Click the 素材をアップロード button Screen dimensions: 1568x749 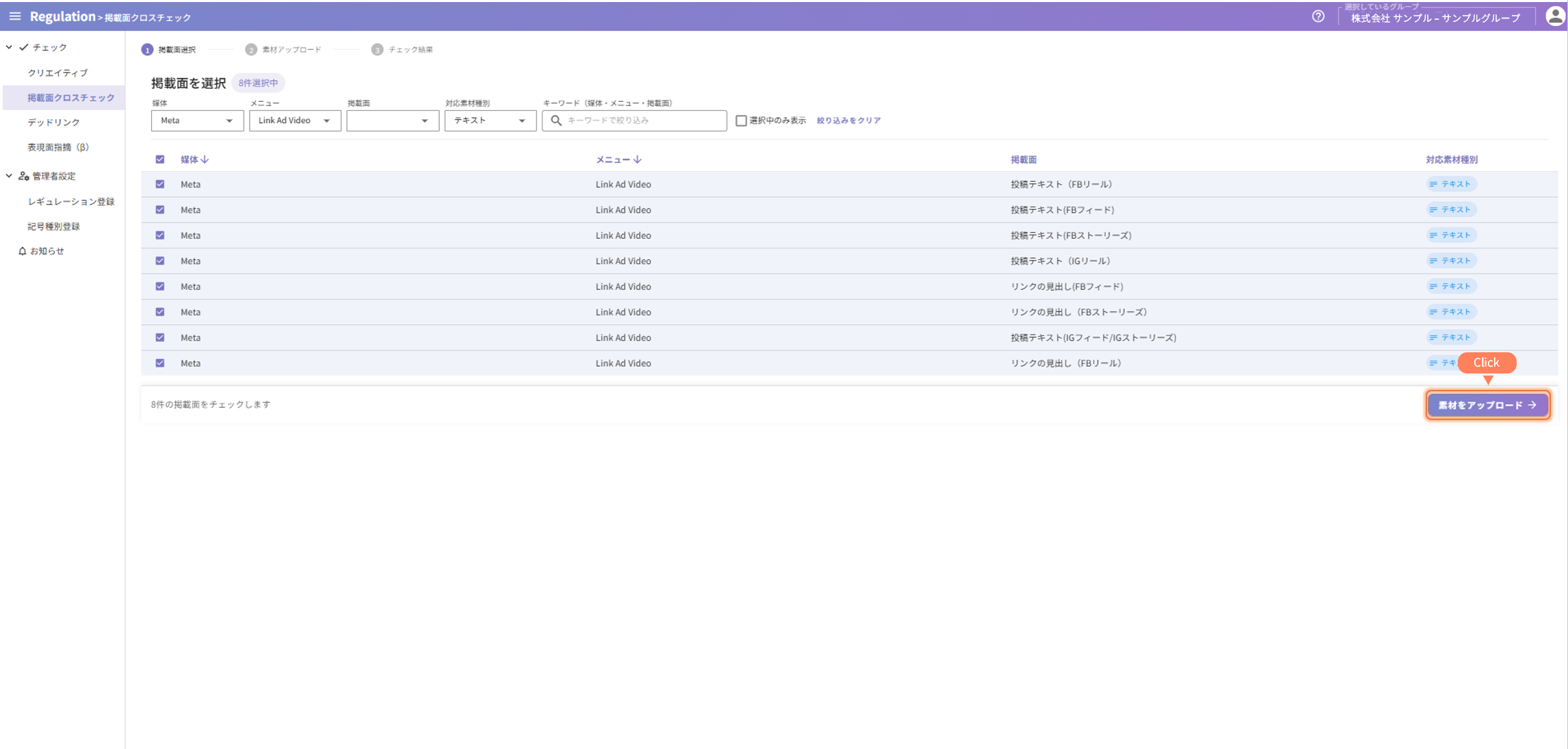(x=1488, y=405)
